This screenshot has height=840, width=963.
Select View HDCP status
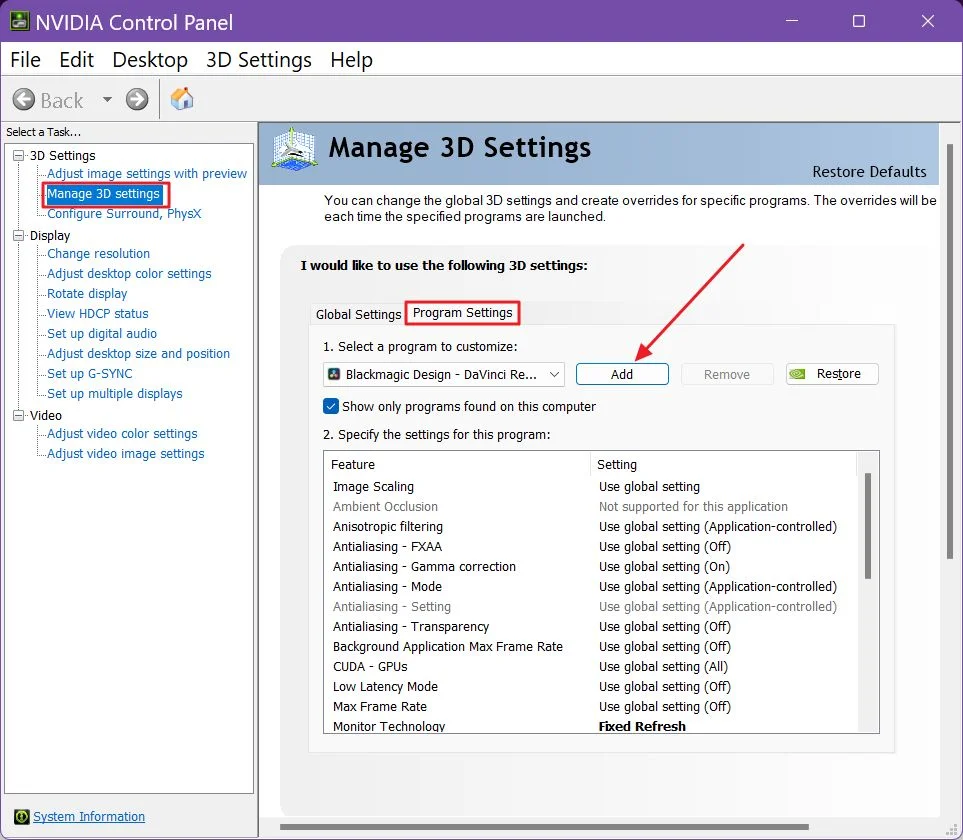pyautogui.click(x=98, y=314)
